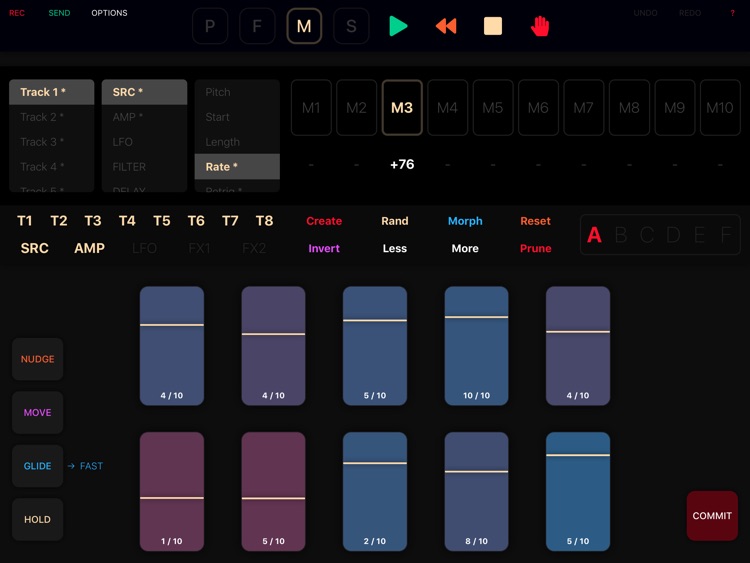The image size is (750, 563).
Task: Select Track 4 in the track list
Action: 52,166
